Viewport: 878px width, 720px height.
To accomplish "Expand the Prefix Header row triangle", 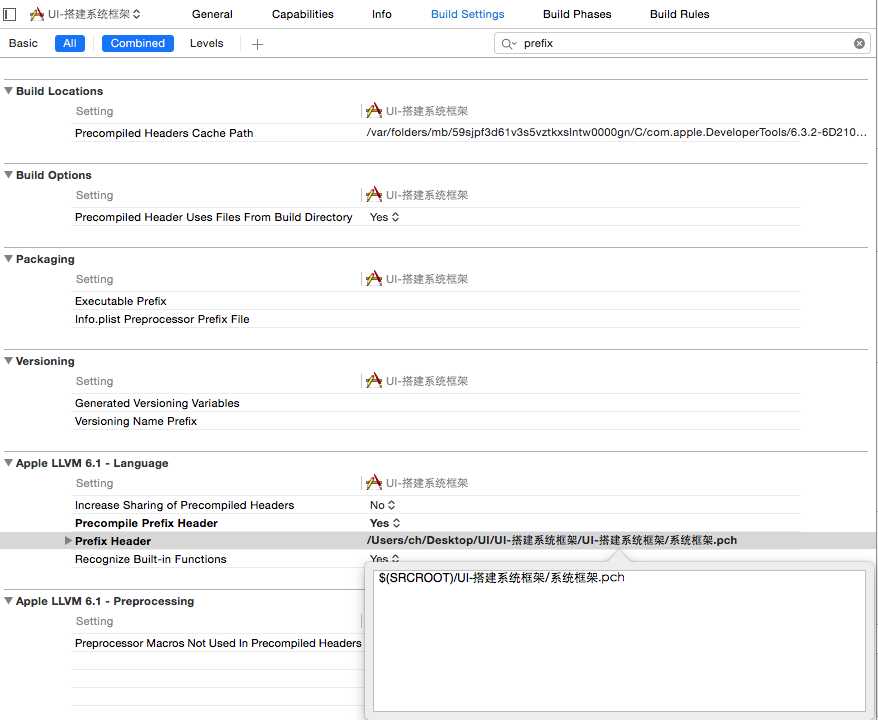I will pyautogui.click(x=68, y=541).
